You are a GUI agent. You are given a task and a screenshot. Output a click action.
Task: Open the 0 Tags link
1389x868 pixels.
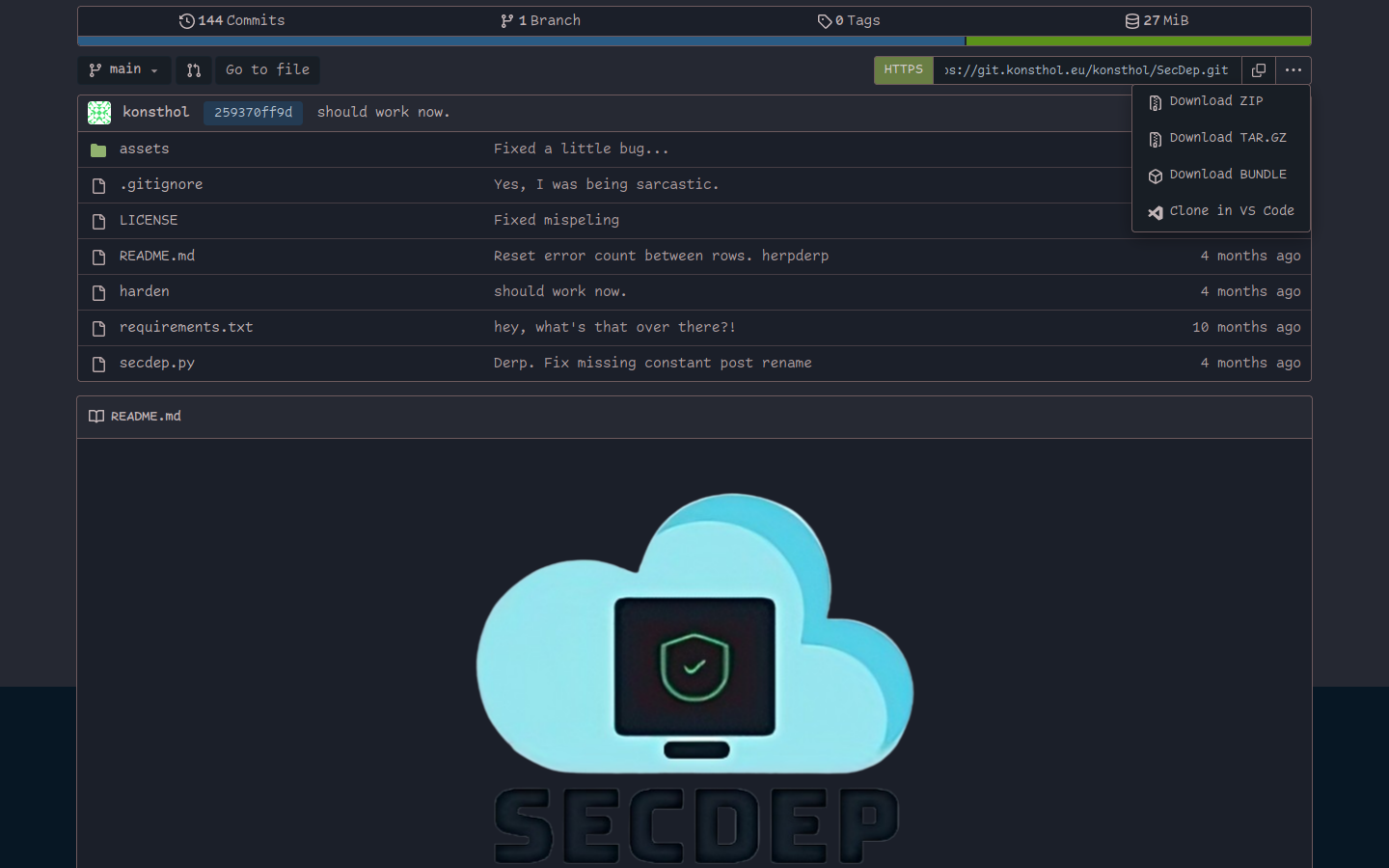click(849, 20)
